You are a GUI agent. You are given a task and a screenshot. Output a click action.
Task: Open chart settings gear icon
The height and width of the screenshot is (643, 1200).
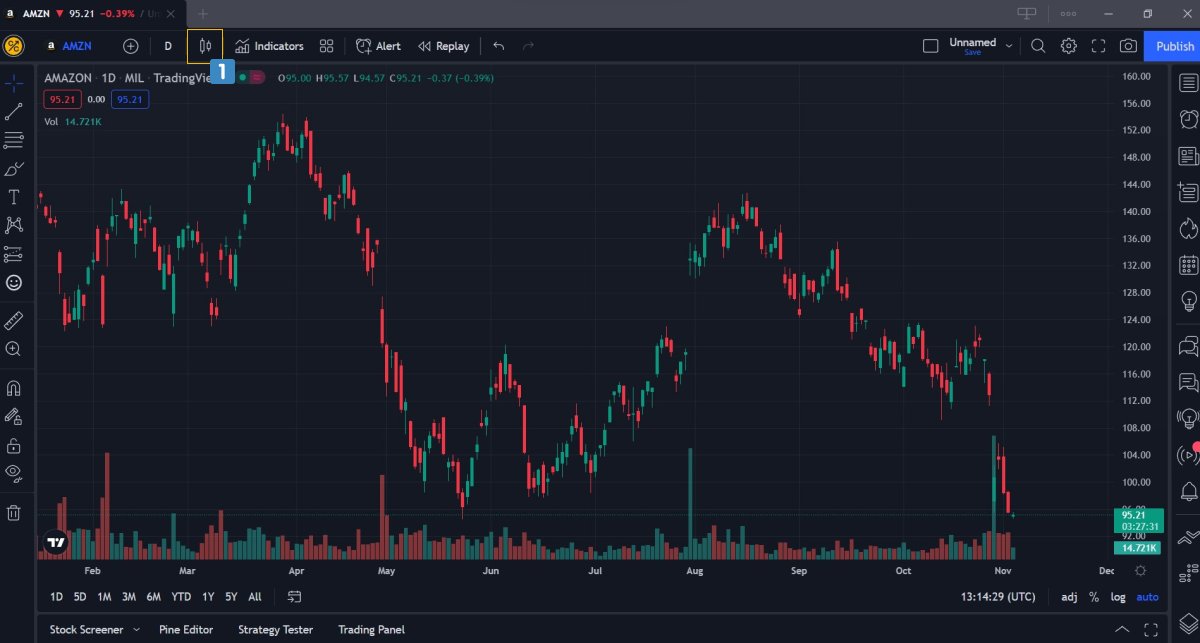1068,46
